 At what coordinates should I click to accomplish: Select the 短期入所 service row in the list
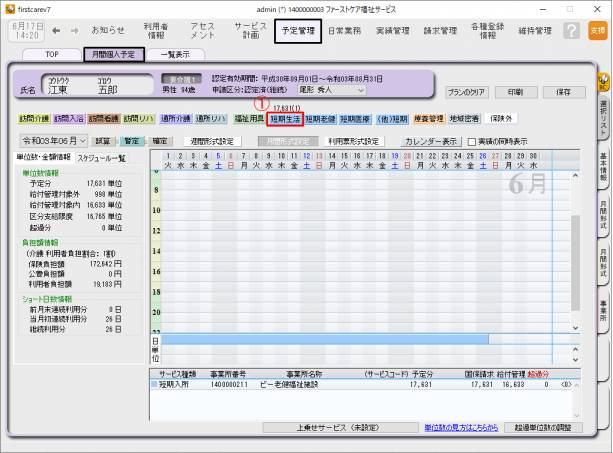click(x=180, y=382)
